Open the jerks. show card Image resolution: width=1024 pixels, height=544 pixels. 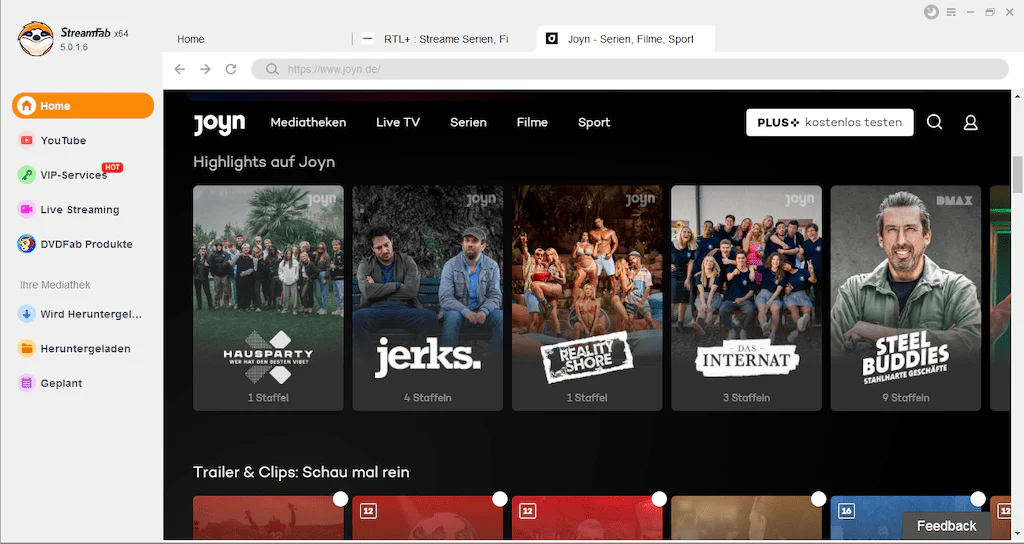(428, 298)
